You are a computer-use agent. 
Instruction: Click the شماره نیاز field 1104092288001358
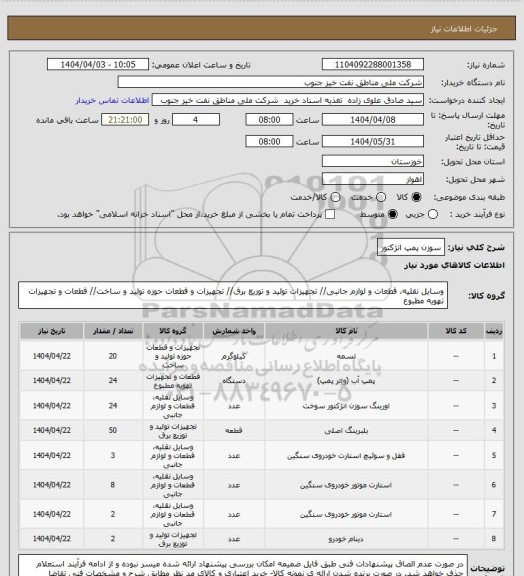pyautogui.click(x=373, y=65)
